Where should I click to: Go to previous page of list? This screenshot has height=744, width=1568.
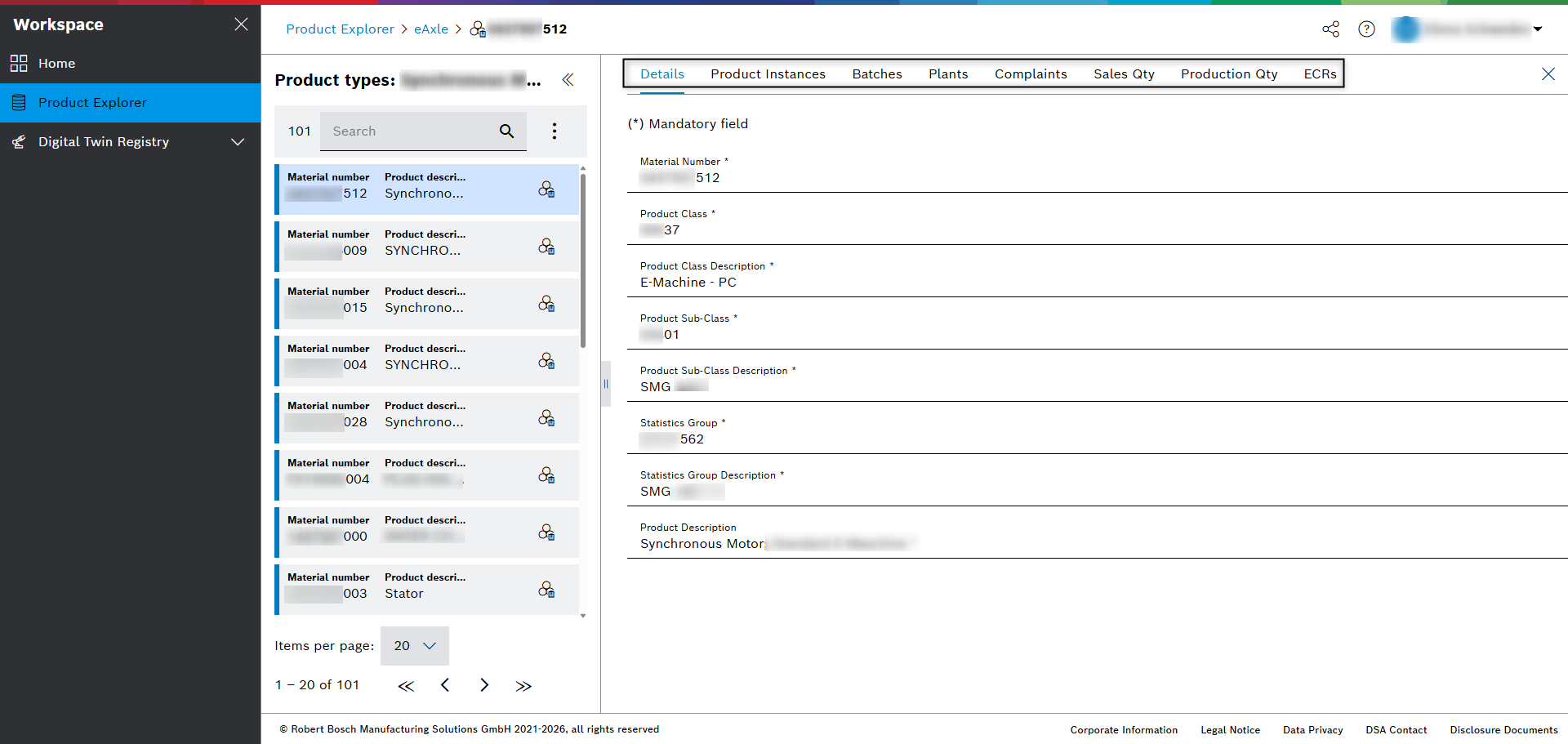[x=445, y=685]
